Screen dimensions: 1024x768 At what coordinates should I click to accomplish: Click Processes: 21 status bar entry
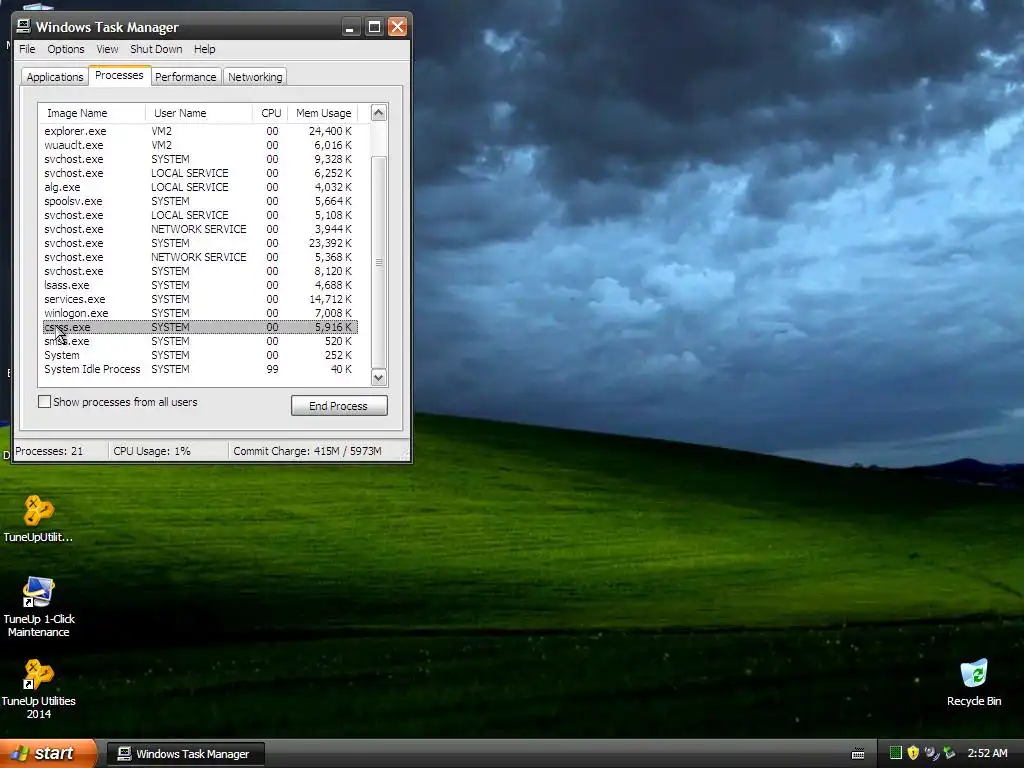coord(60,451)
